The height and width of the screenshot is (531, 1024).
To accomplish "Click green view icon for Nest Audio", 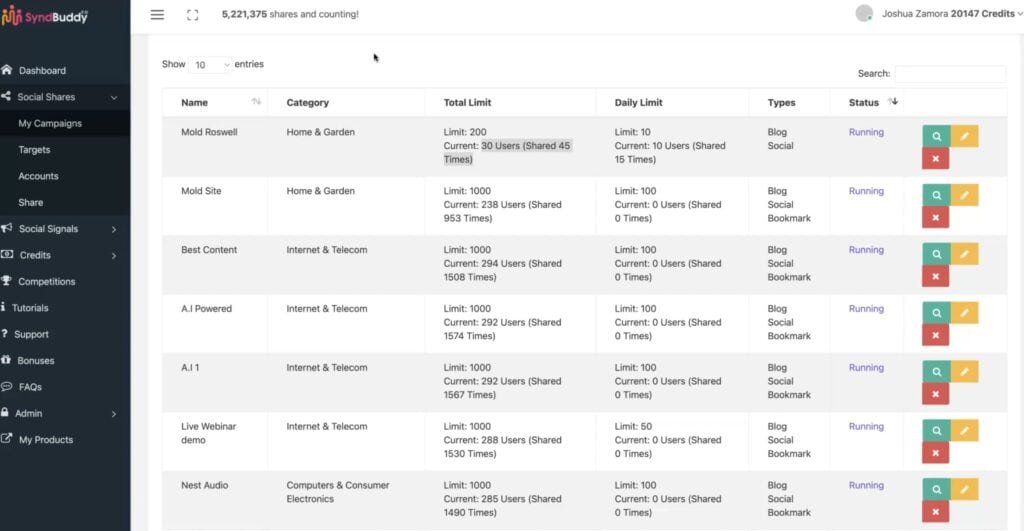I will tap(936, 490).
